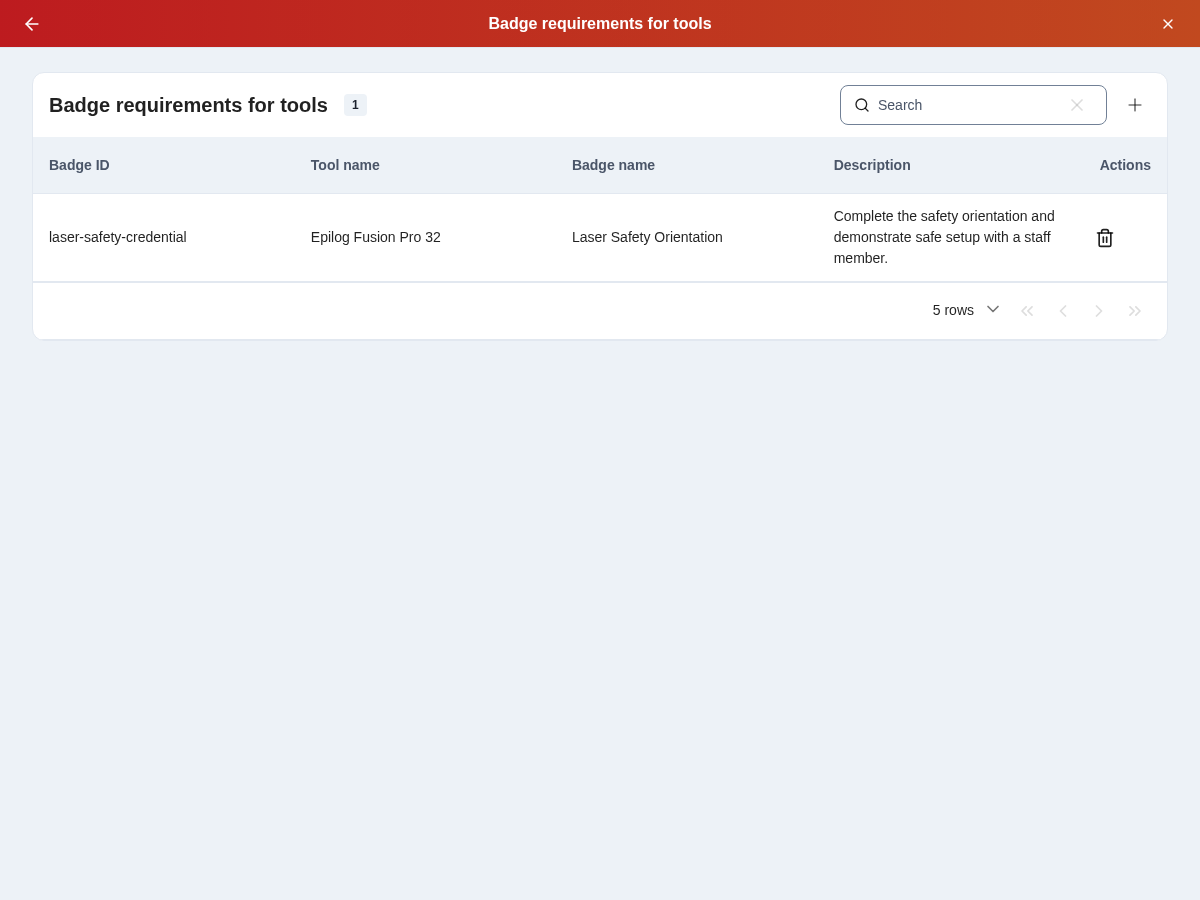This screenshot has height=900, width=1200.
Task: Go to the previous page
Action: (1063, 311)
